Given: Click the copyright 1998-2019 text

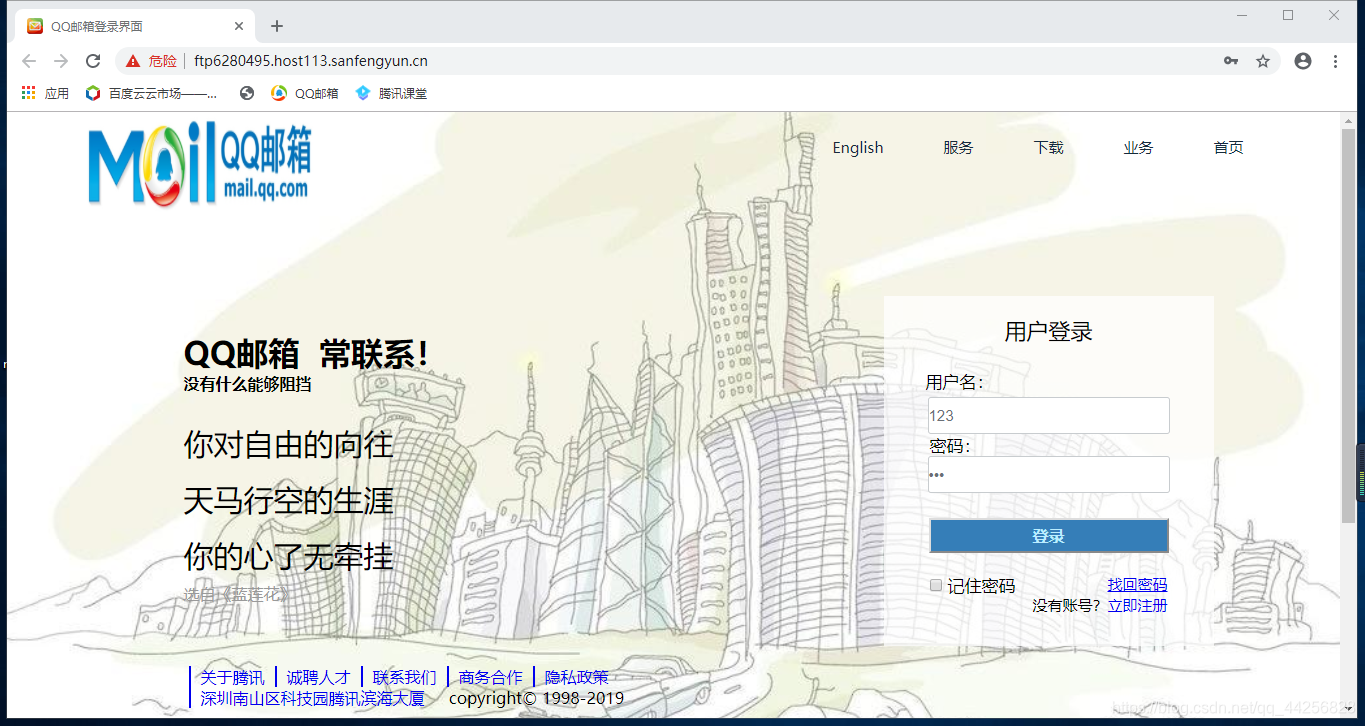Looking at the screenshot, I should pyautogui.click(x=536, y=698).
